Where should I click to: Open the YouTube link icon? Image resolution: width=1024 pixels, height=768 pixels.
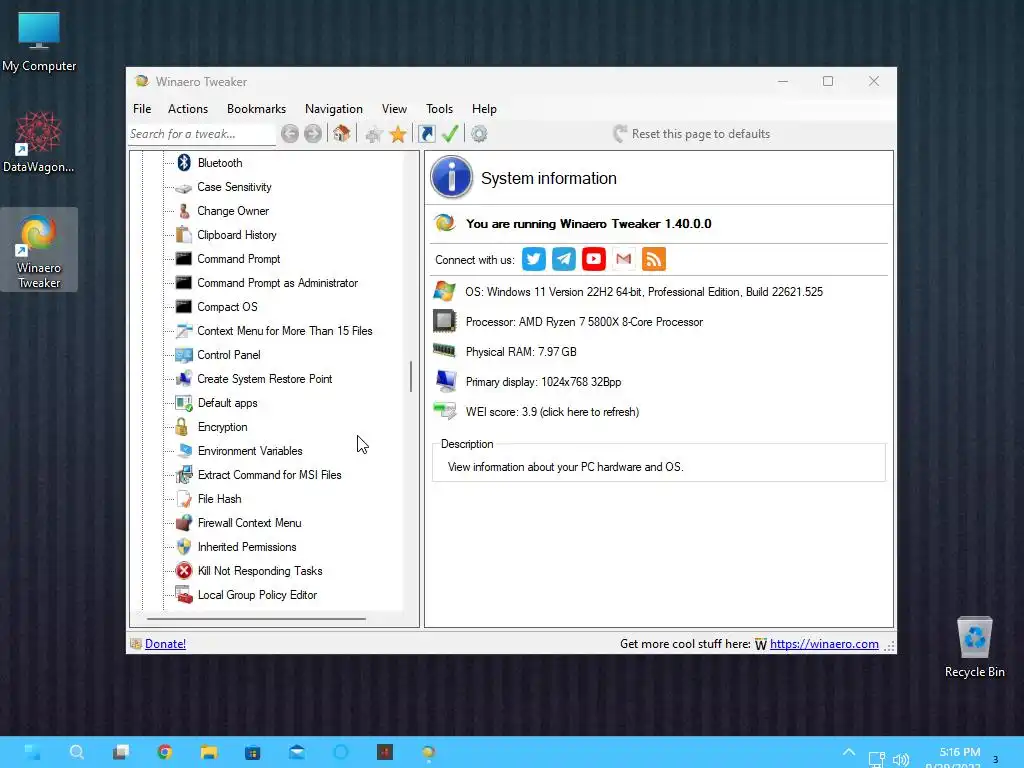point(594,259)
